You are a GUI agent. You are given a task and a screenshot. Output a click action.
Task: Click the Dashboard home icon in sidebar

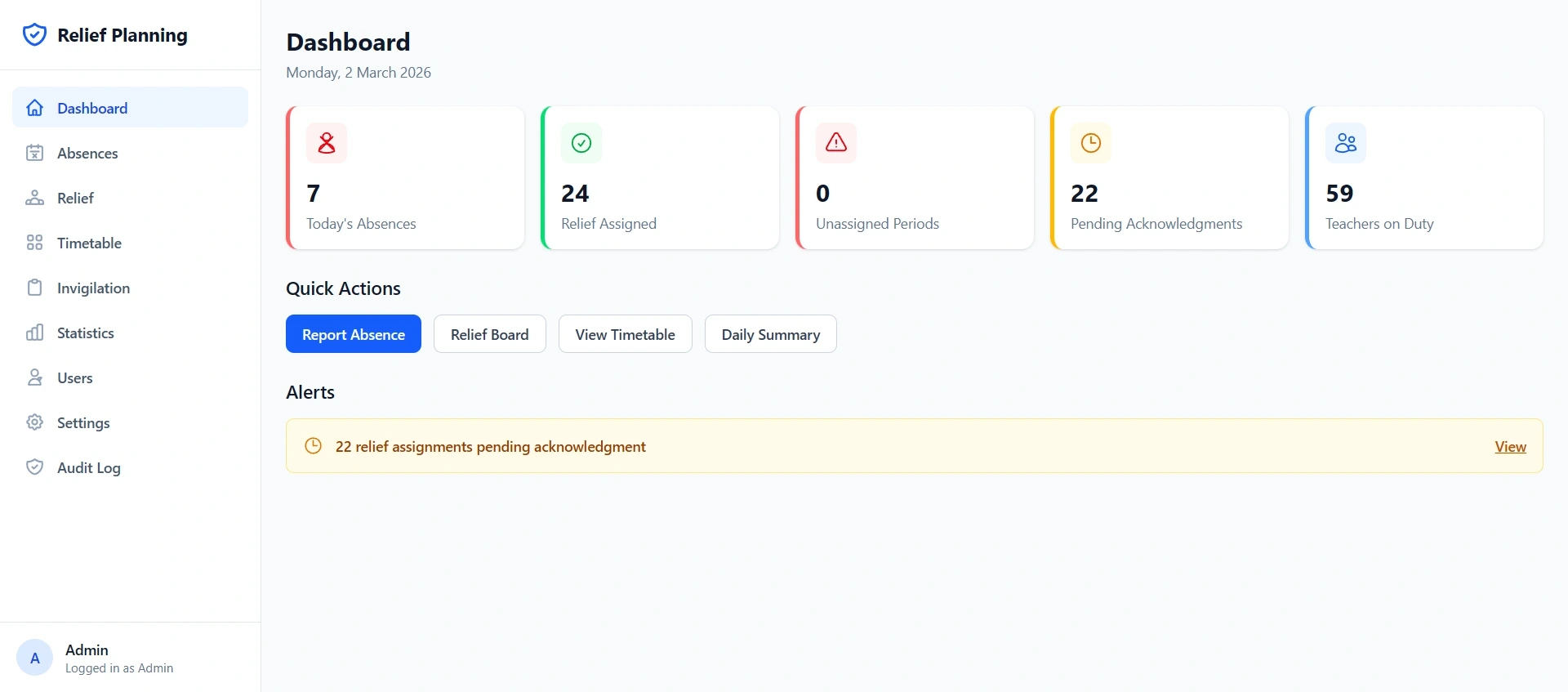point(34,108)
